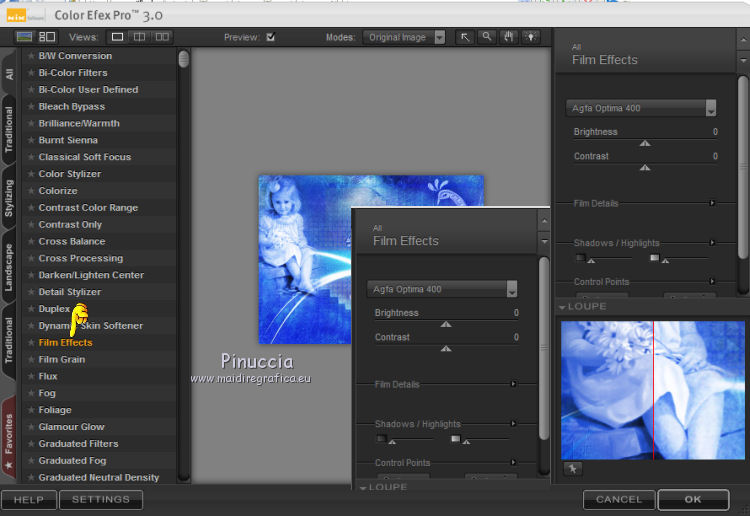Select the Darken/Lighten Center filter
Screen dimensions: 750x516
[91, 275]
